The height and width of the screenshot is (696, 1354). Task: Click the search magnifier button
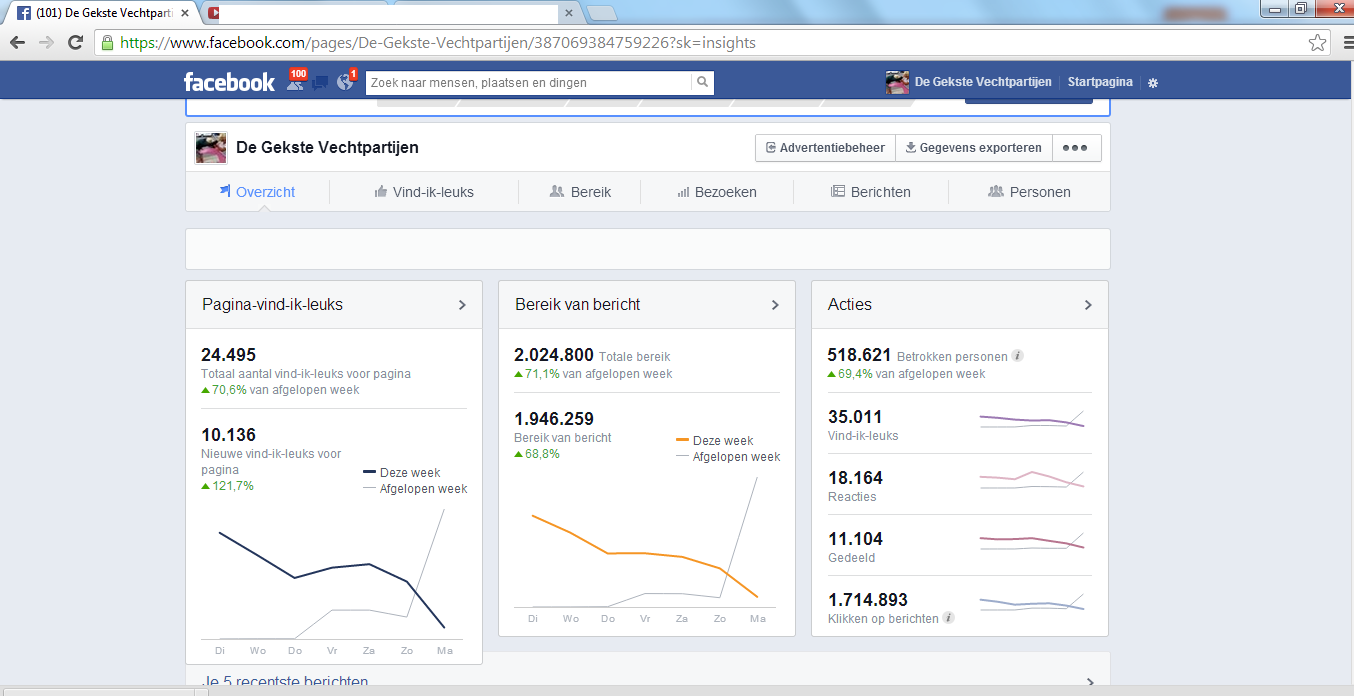tap(703, 82)
